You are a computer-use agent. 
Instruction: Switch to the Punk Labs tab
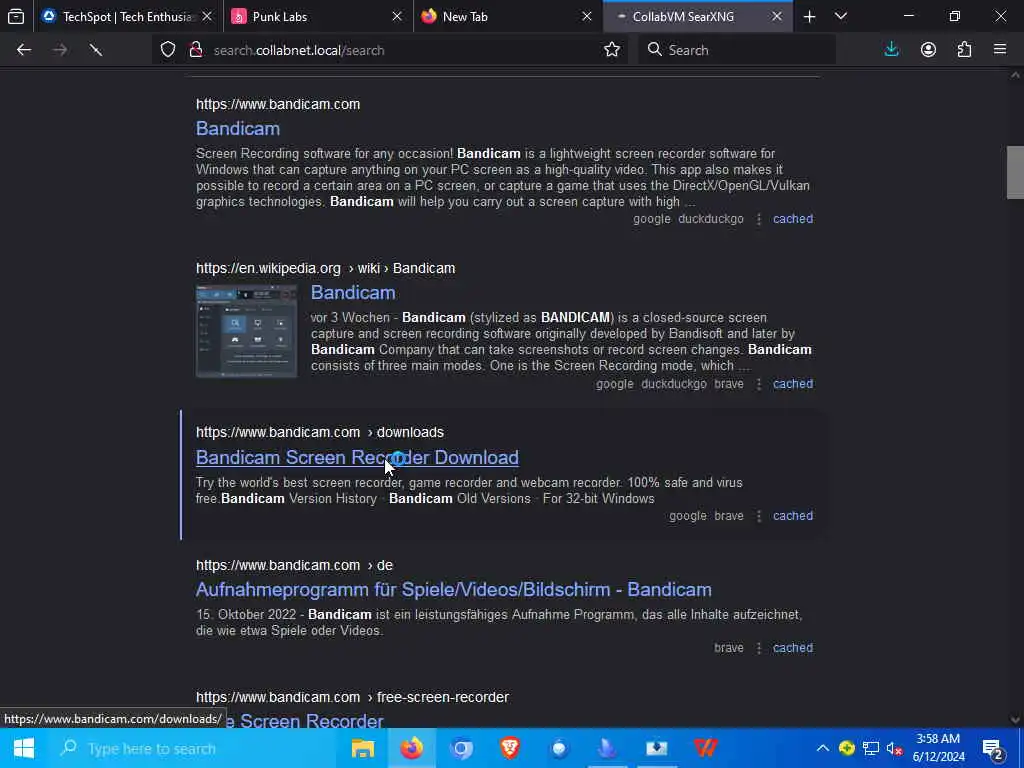pyautogui.click(x=318, y=16)
